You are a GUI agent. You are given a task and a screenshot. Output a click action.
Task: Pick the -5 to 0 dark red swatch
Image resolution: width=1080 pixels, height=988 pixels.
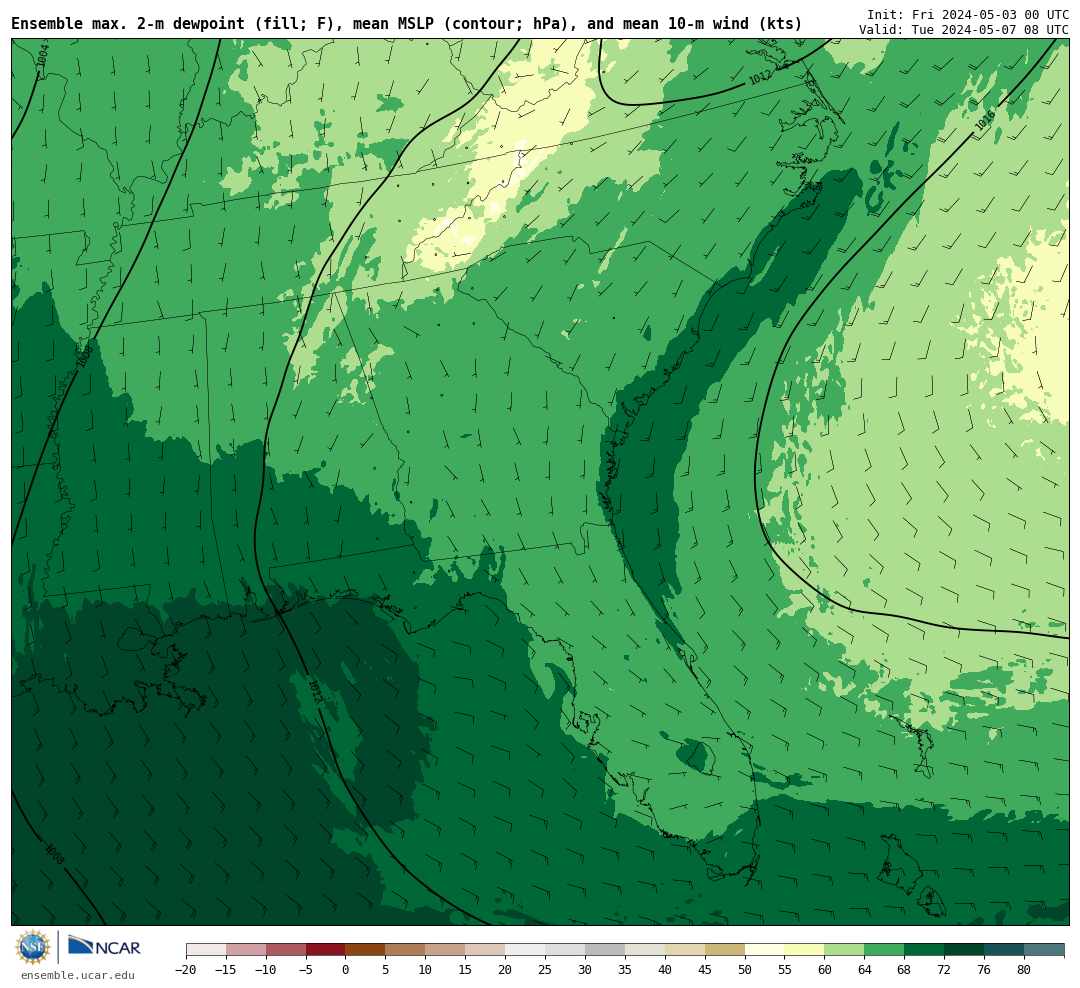tap(326, 950)
